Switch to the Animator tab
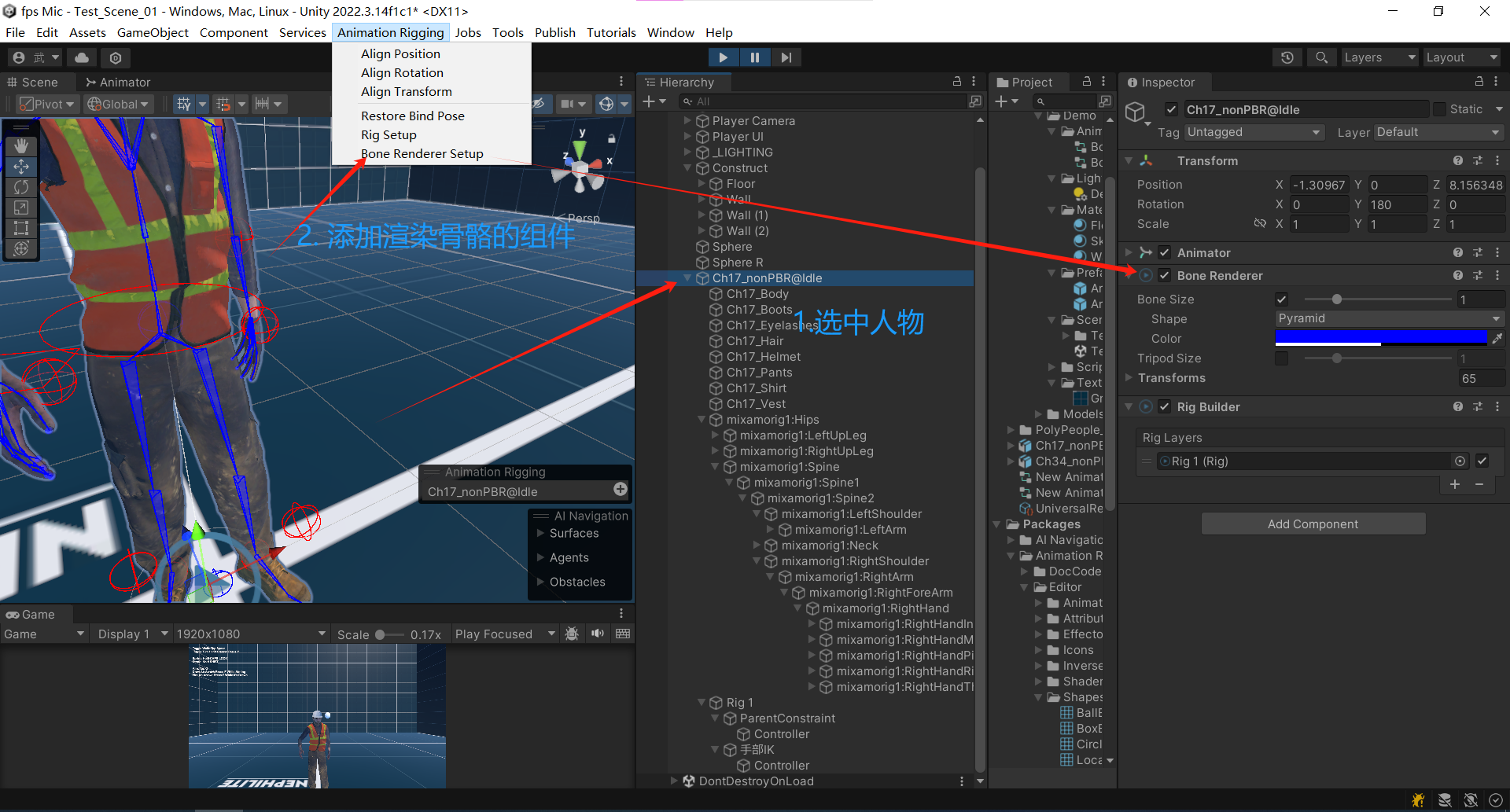This screenshot has height=812, width=1510. 118,82
